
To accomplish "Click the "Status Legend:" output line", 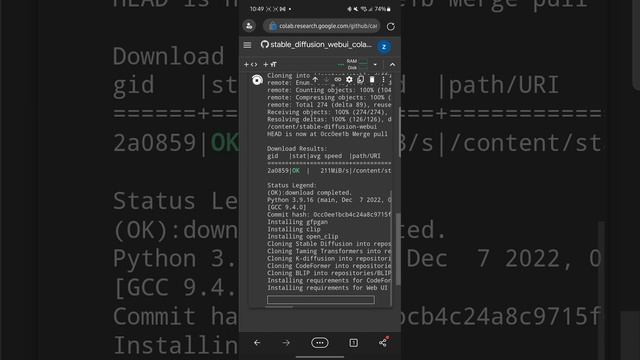I will [292, 185].
